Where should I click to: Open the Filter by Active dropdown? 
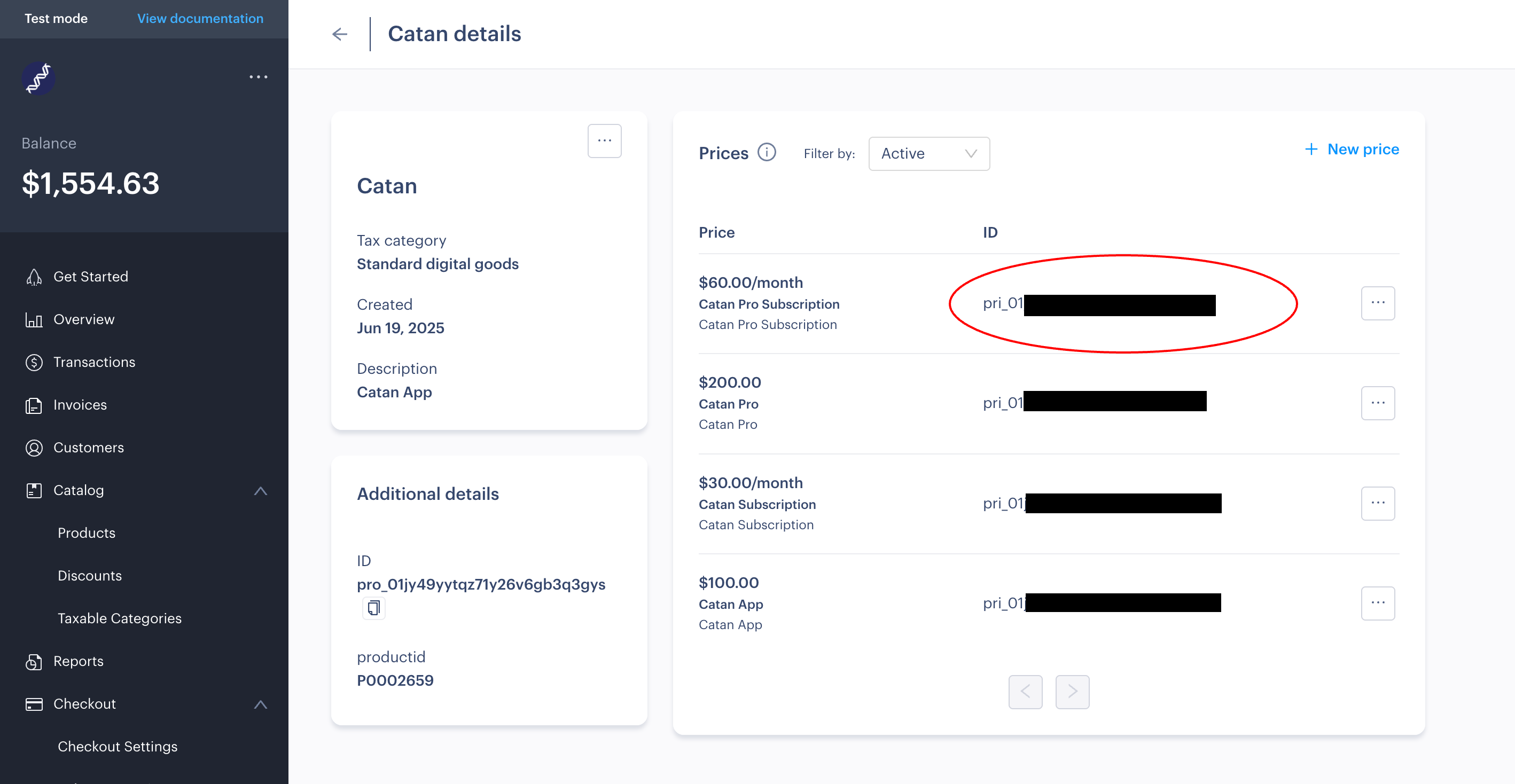pyautogui.click(x=928, y=154)
